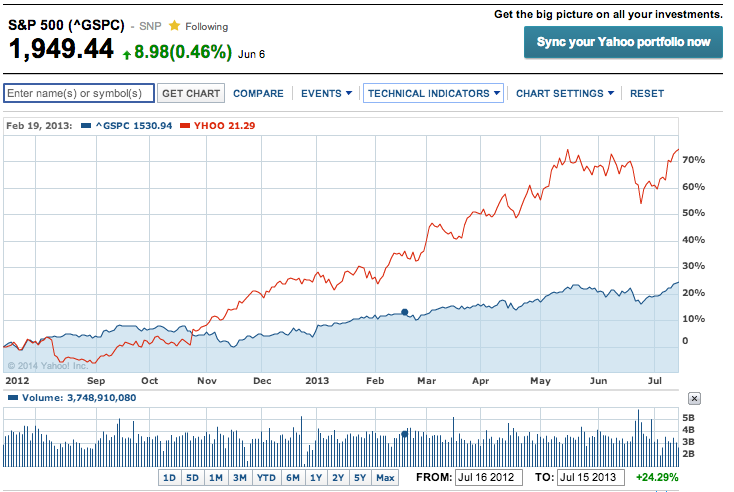This screenshot has height=492, width=734.
Task: Click the 8.98(0.46%) gain text
Action: 183,52
